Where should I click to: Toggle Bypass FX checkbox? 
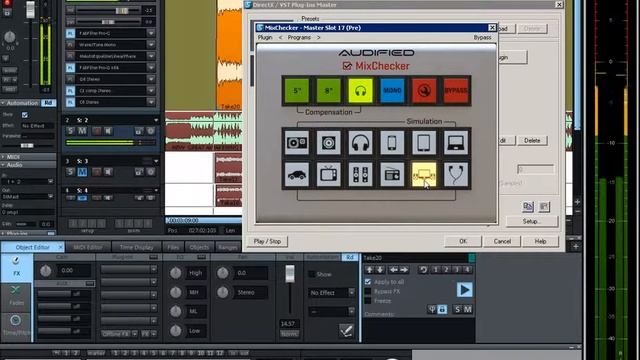tap(368, 291)
